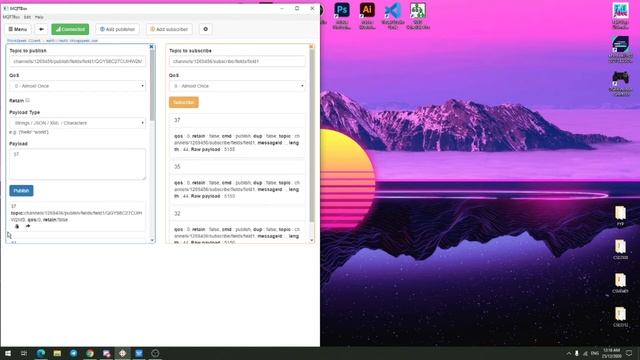
Task: Close the publisher panel with blue X
Action: click(151, 47)
